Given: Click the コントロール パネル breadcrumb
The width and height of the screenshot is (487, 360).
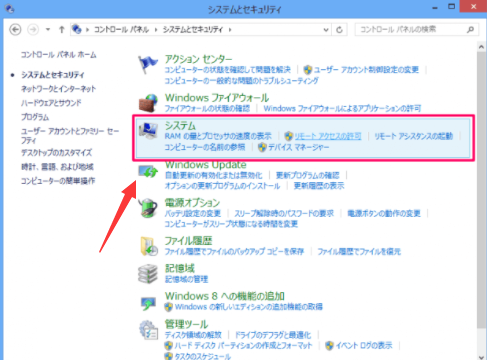Looking at the screenshot, I should coord(121,30).
